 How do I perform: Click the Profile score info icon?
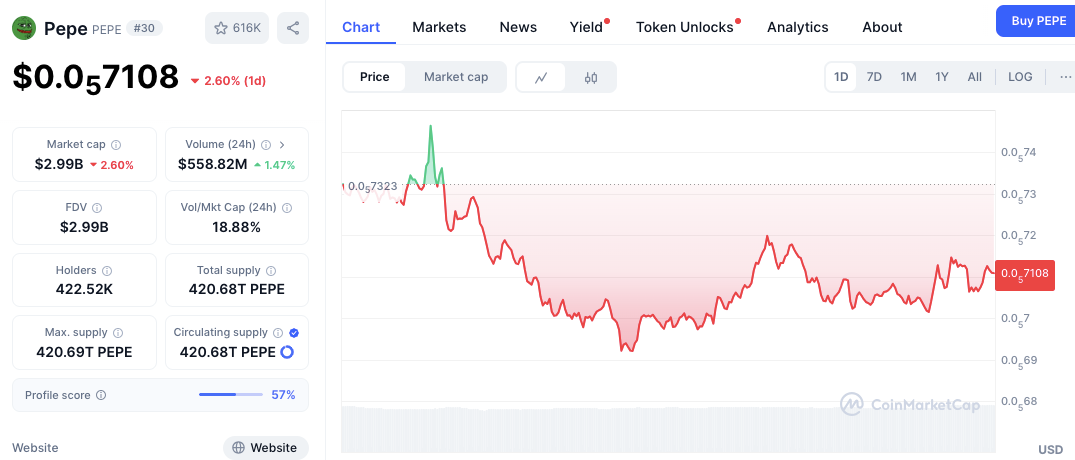tap(101, 395)
